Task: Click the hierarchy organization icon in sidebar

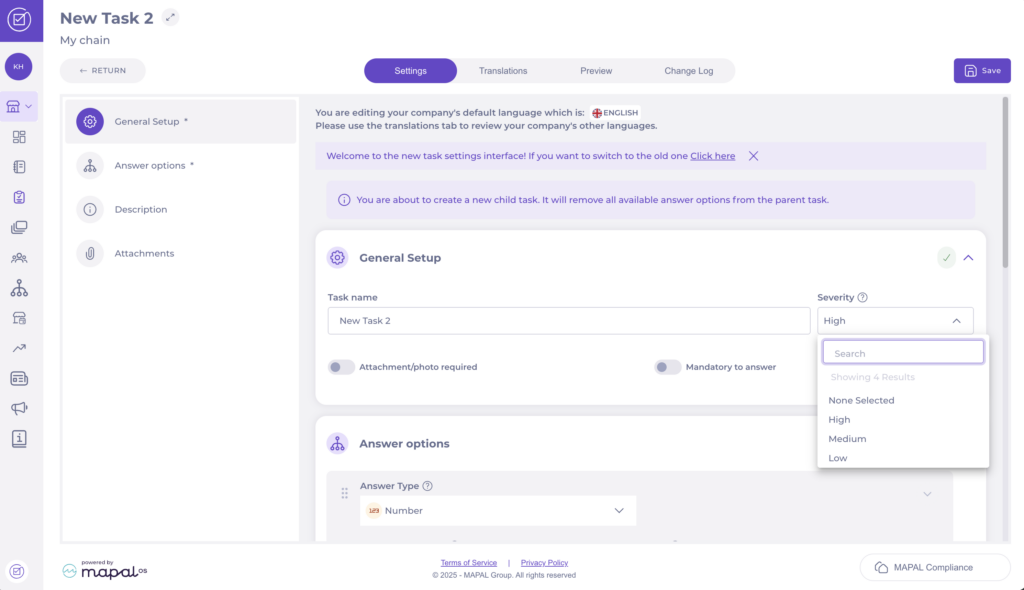Action: pos(19,288)
